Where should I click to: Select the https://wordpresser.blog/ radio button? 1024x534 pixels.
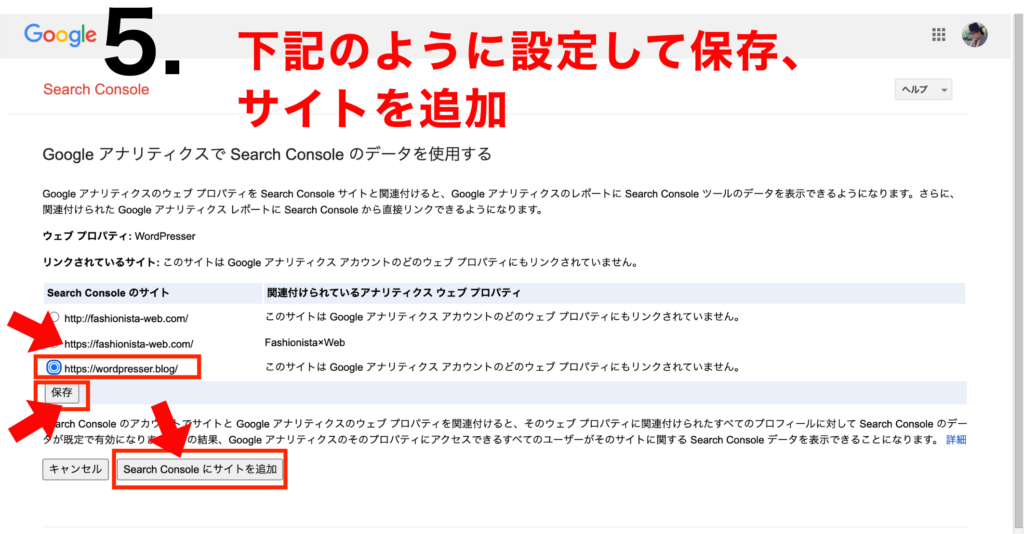(x=54, y=368)
